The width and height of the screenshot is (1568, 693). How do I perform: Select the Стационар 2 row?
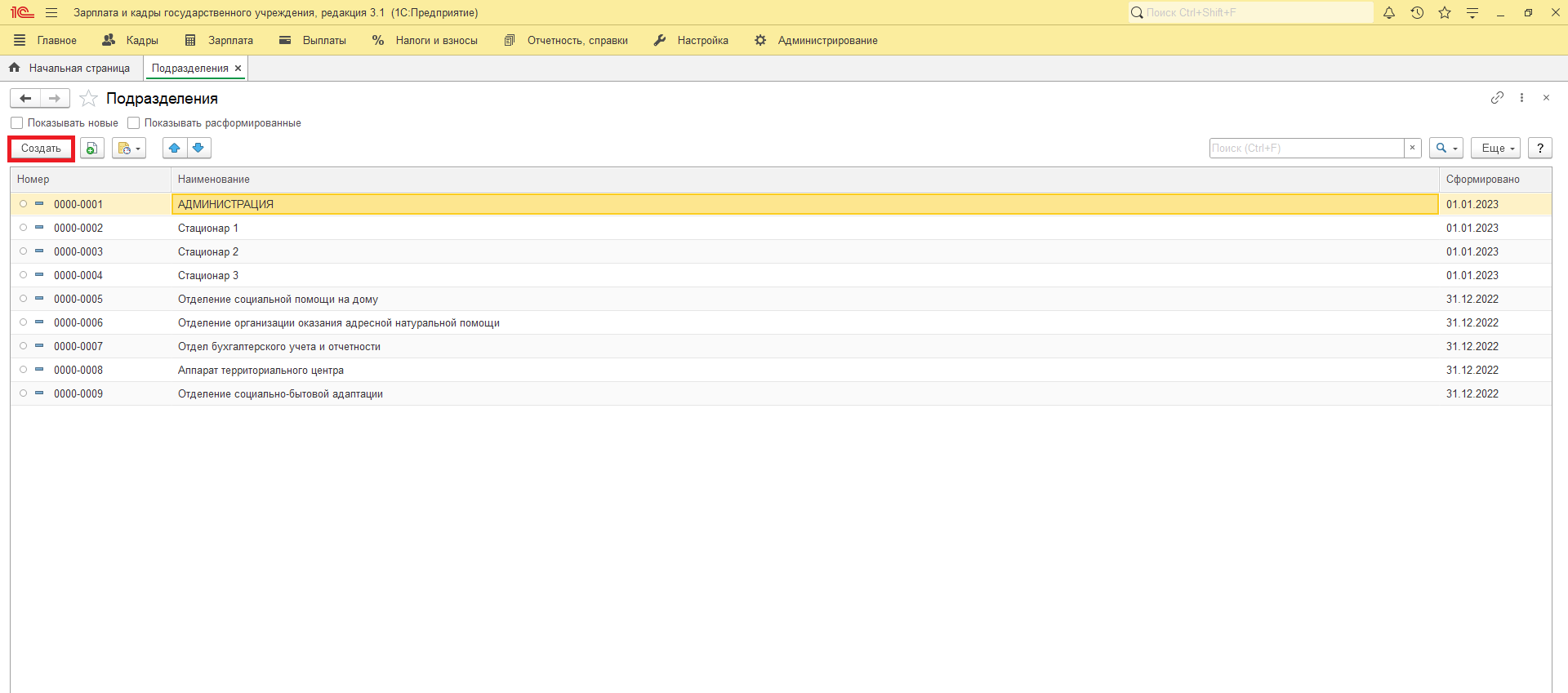[x=781, y=251]
